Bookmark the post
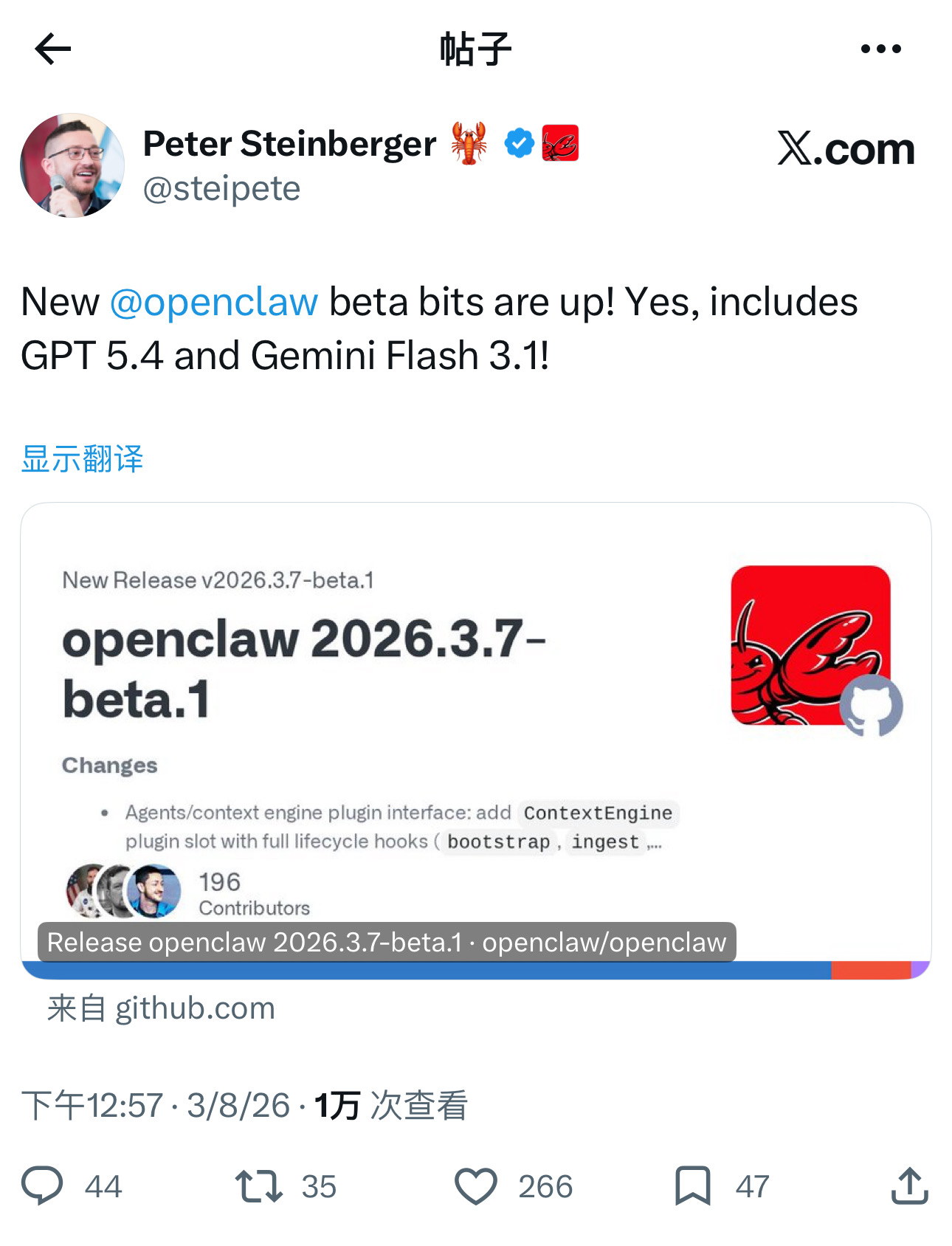The image size is (952, 1246). point(693,1185)
